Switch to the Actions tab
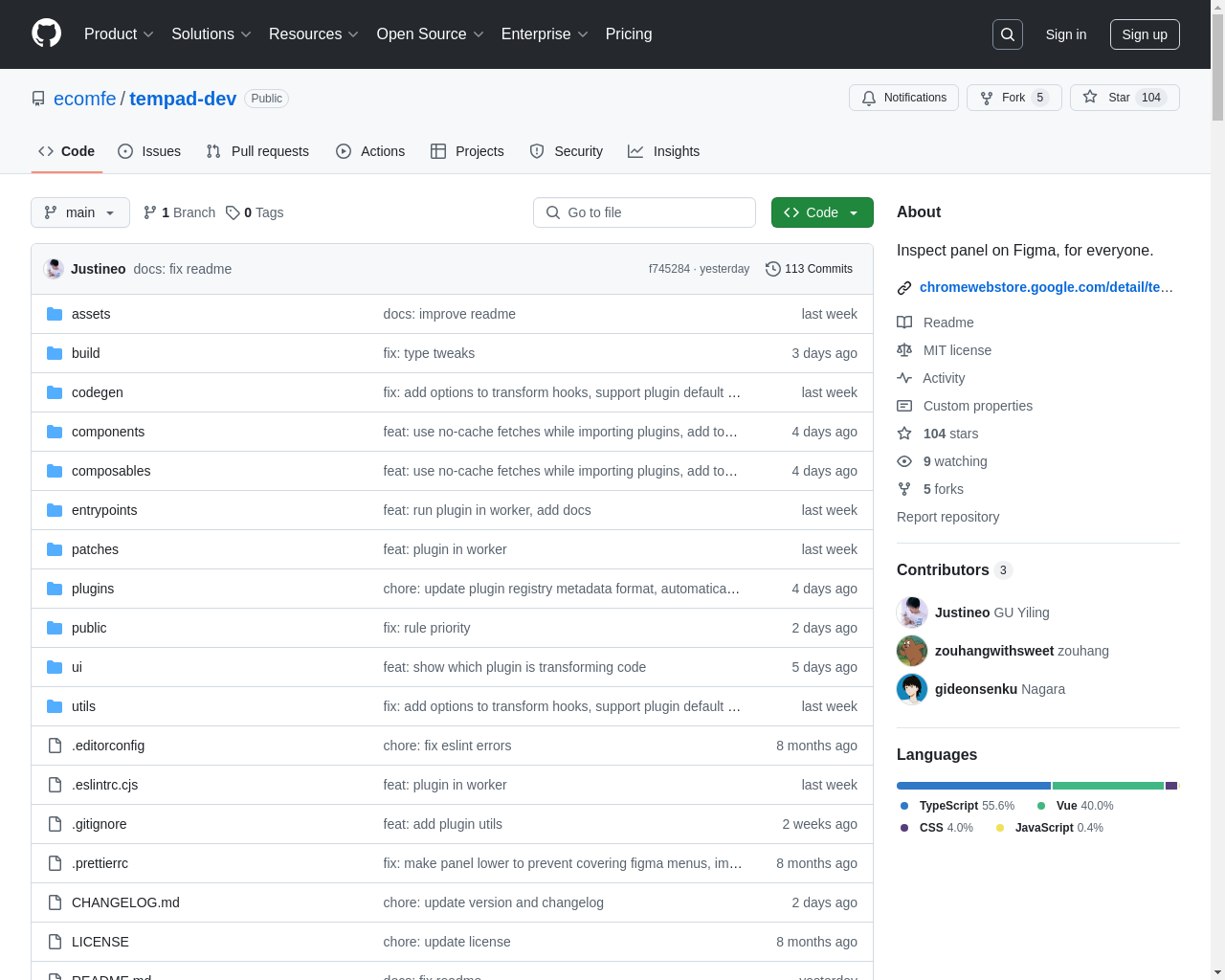This screenshot has width=1225, height=980. (x=370, y=151)
